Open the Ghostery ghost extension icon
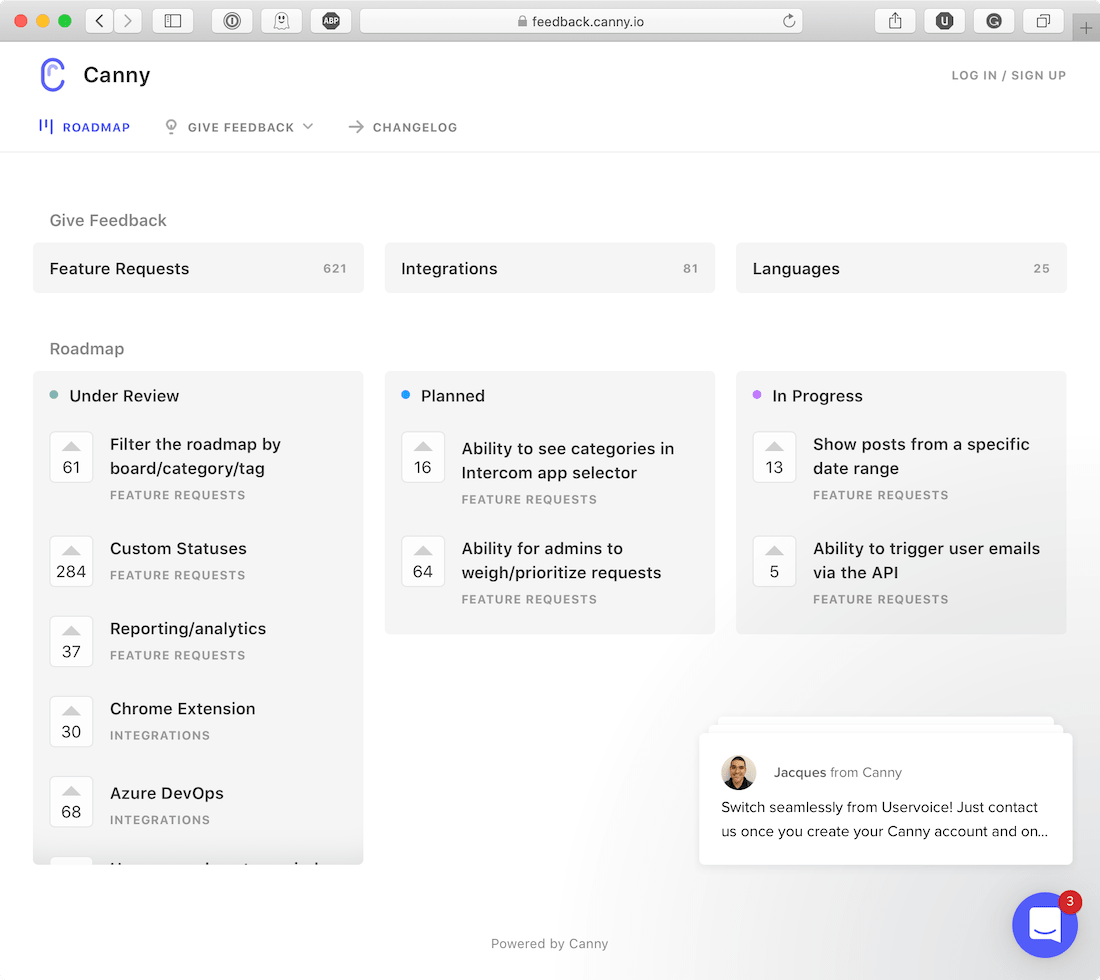Viewport: 1100px width, 980px height. pos(281,21)
